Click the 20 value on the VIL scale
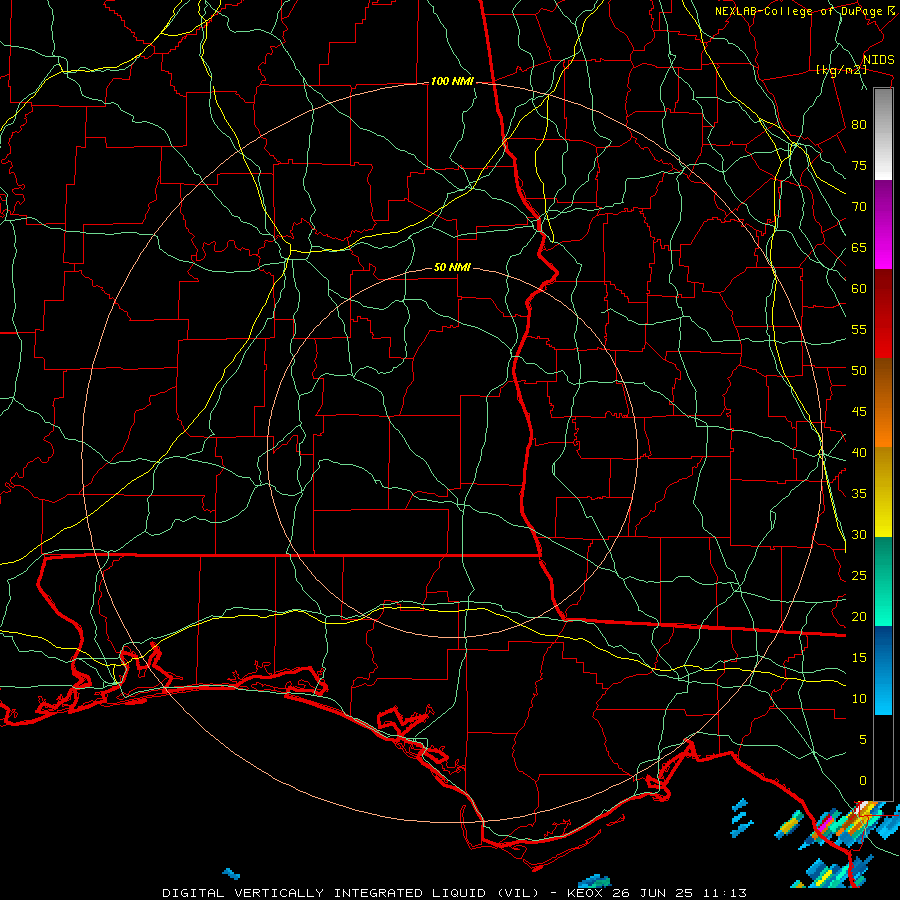900x900 pixels. 859,616
